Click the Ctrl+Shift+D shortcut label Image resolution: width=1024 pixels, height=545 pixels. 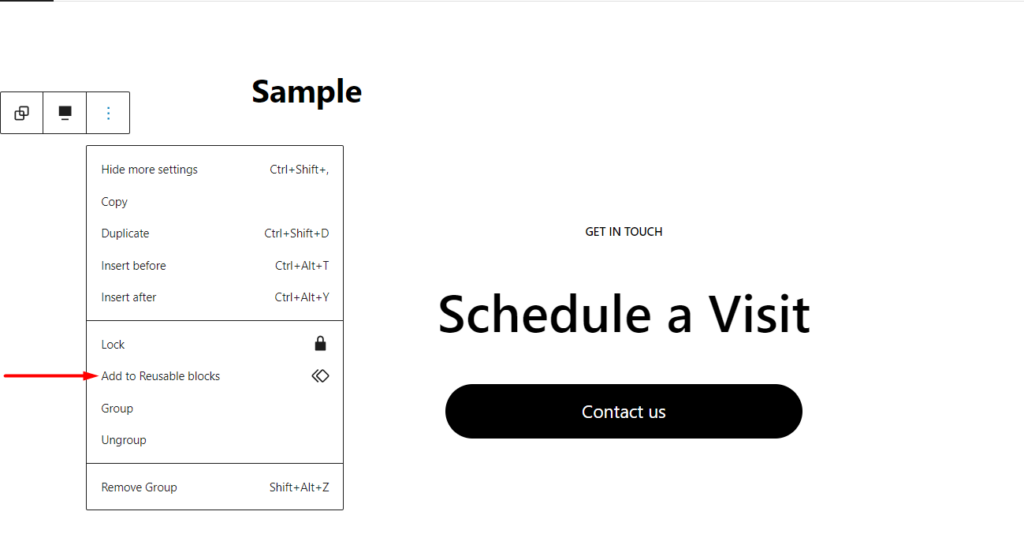[296, 234]
